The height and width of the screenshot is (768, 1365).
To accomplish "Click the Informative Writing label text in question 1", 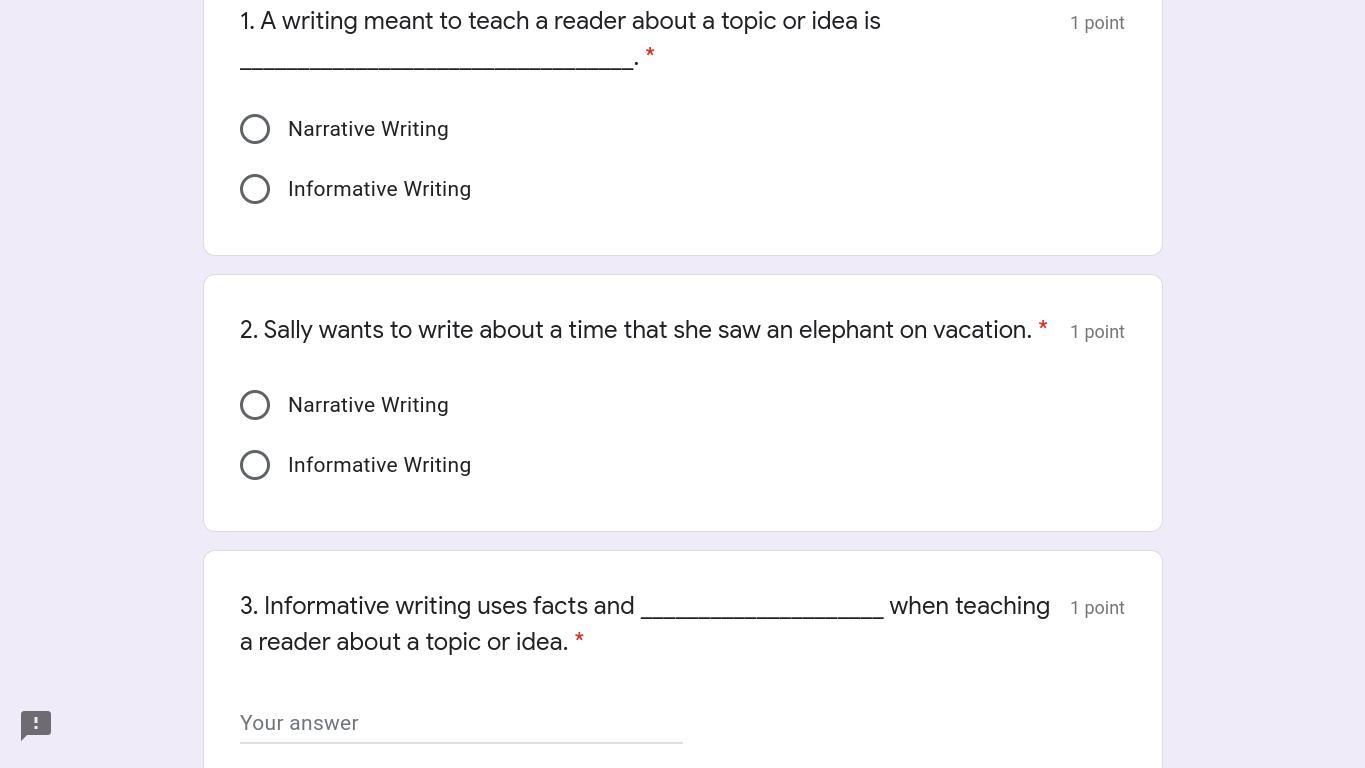I will pyautogui.click(x=379, y=189).
